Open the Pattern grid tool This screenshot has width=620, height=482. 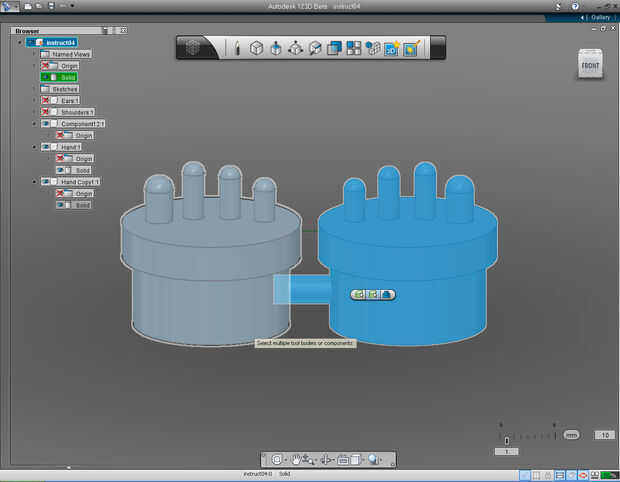(353, 48)
